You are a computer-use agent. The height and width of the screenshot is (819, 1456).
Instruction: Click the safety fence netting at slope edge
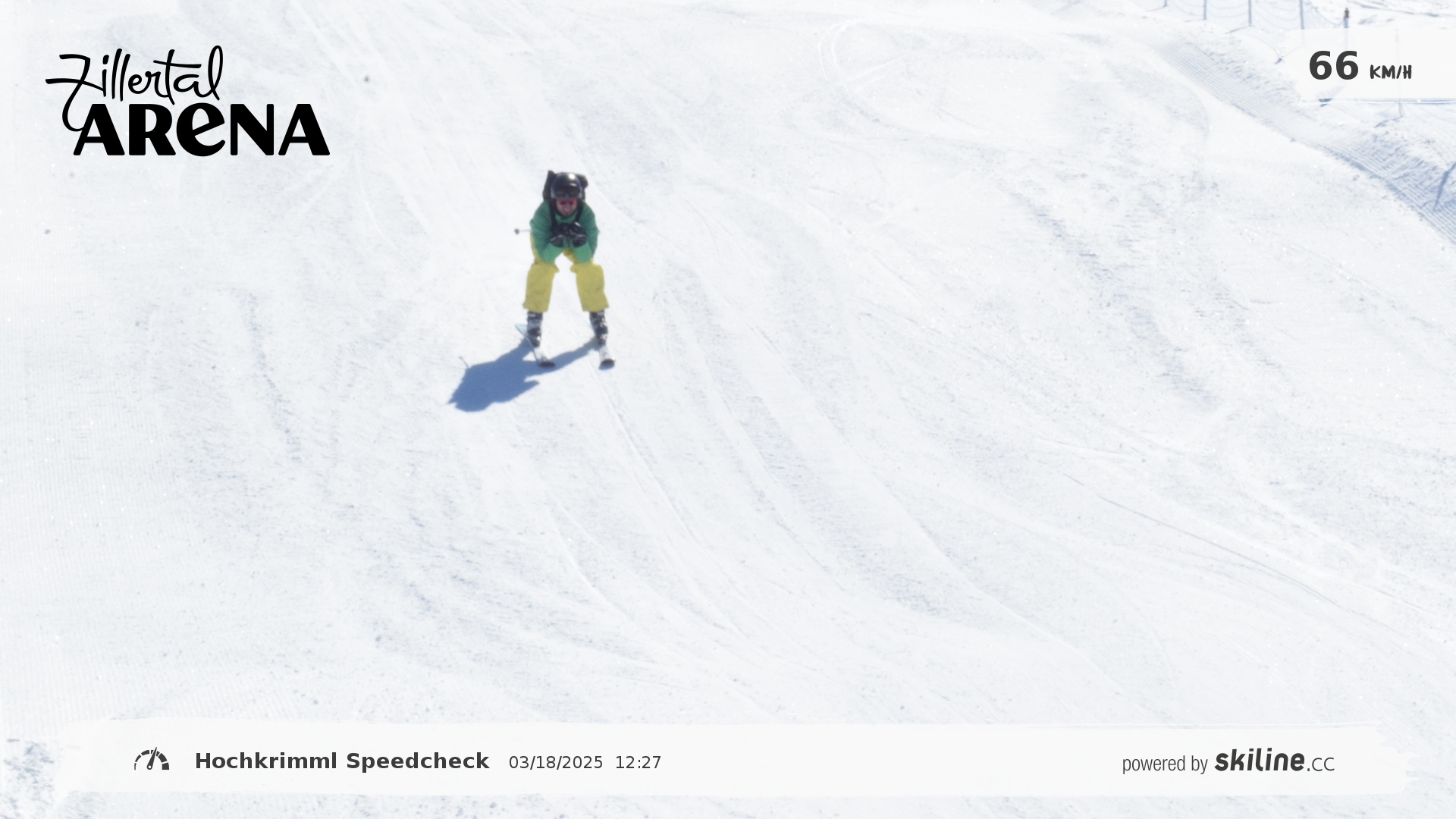point(1259,14)
